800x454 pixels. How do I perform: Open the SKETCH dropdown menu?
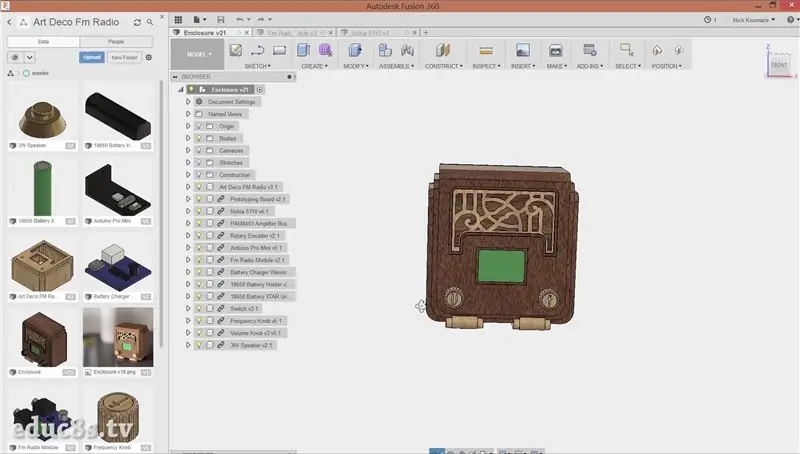(x=258, y=66)
